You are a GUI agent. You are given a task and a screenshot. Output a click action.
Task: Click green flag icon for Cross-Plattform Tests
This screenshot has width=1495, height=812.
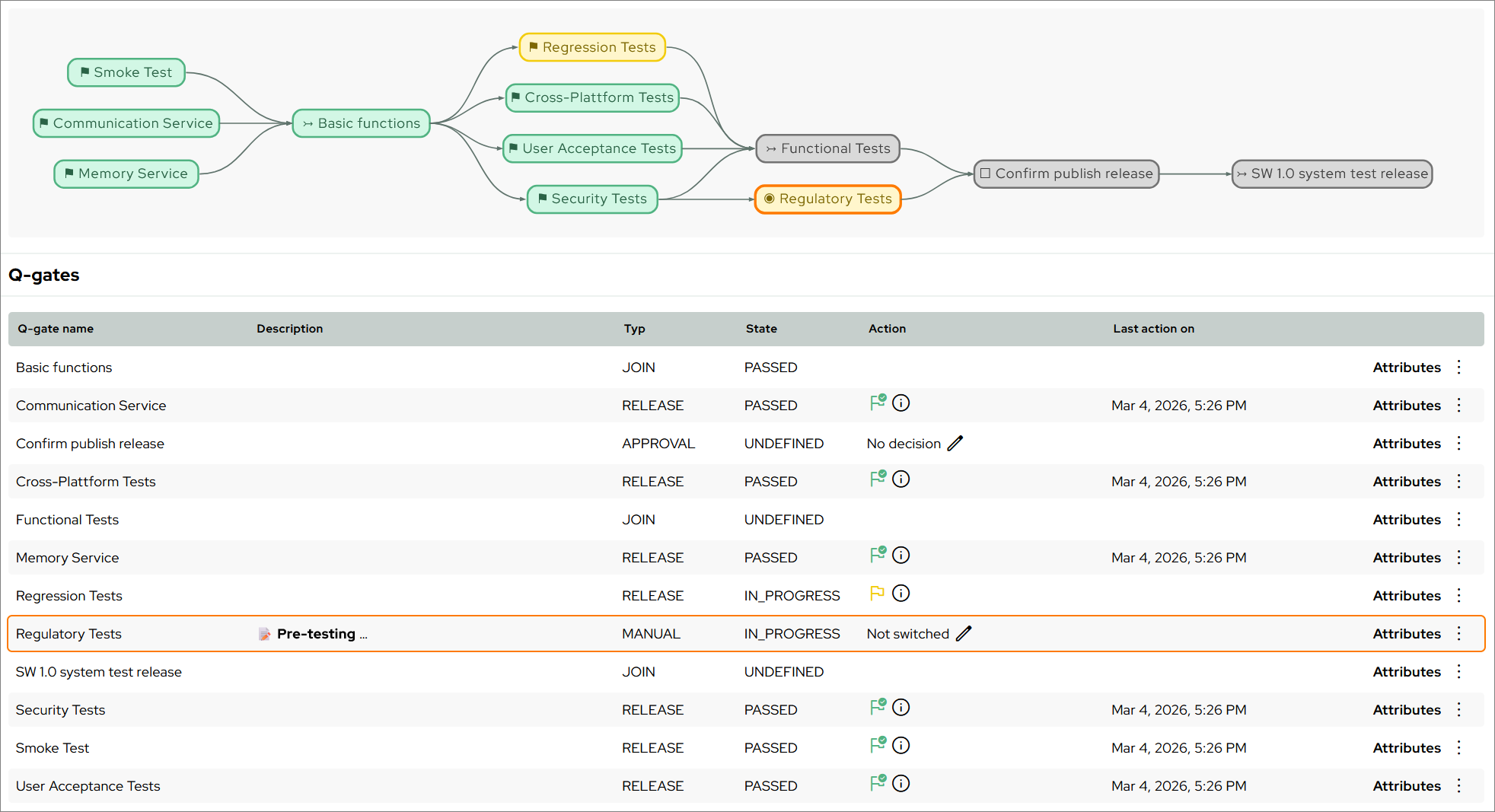[878, 479]
